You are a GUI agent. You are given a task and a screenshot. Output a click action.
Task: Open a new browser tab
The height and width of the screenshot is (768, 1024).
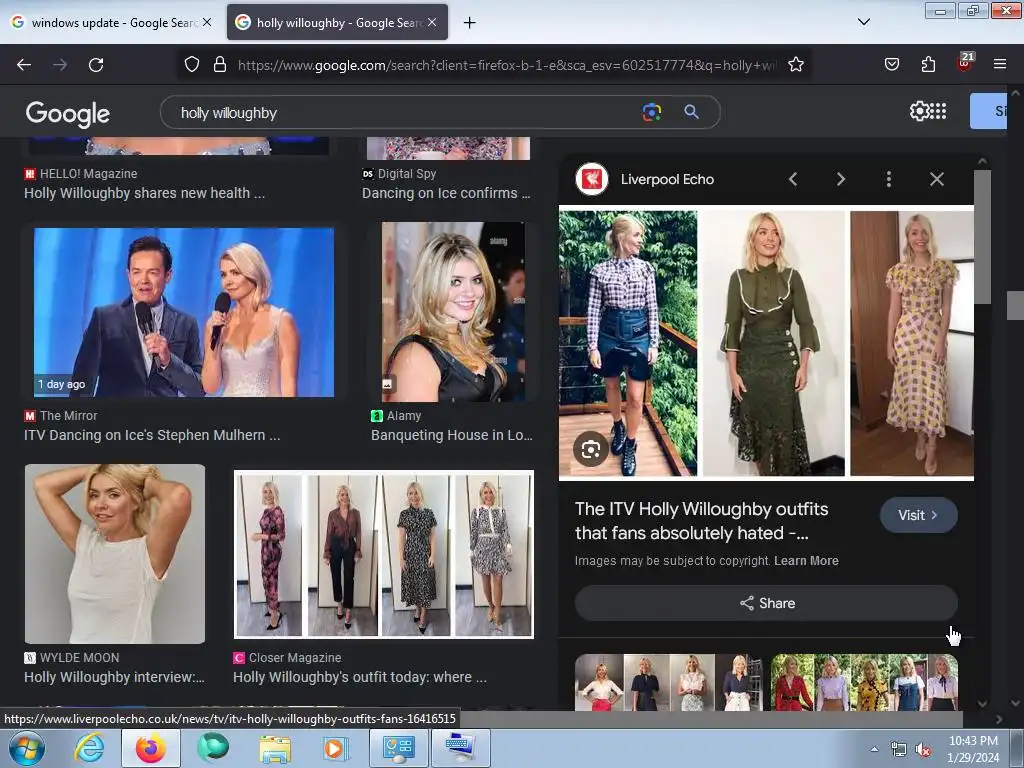[x=469, y=23]
